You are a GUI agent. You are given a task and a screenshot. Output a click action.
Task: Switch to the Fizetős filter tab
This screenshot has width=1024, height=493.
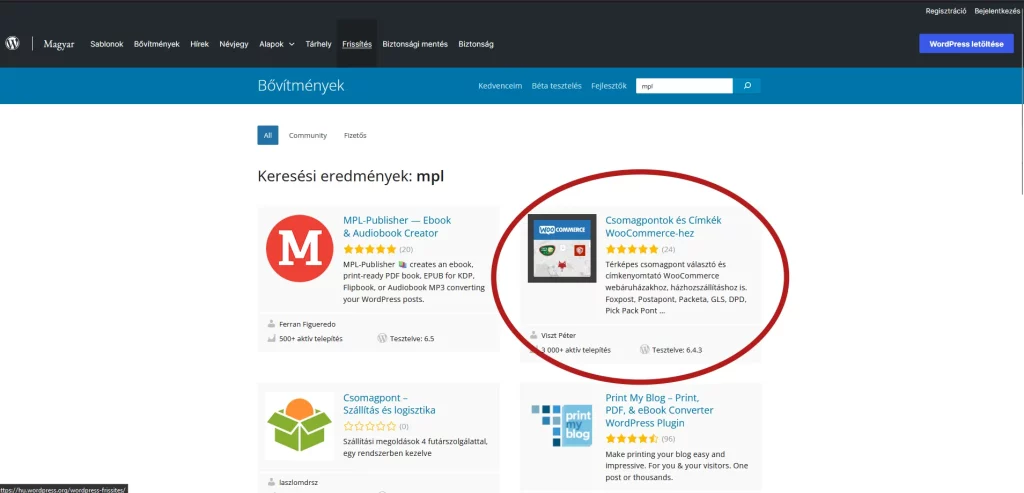pyautogui.click(x=355, y=135)
